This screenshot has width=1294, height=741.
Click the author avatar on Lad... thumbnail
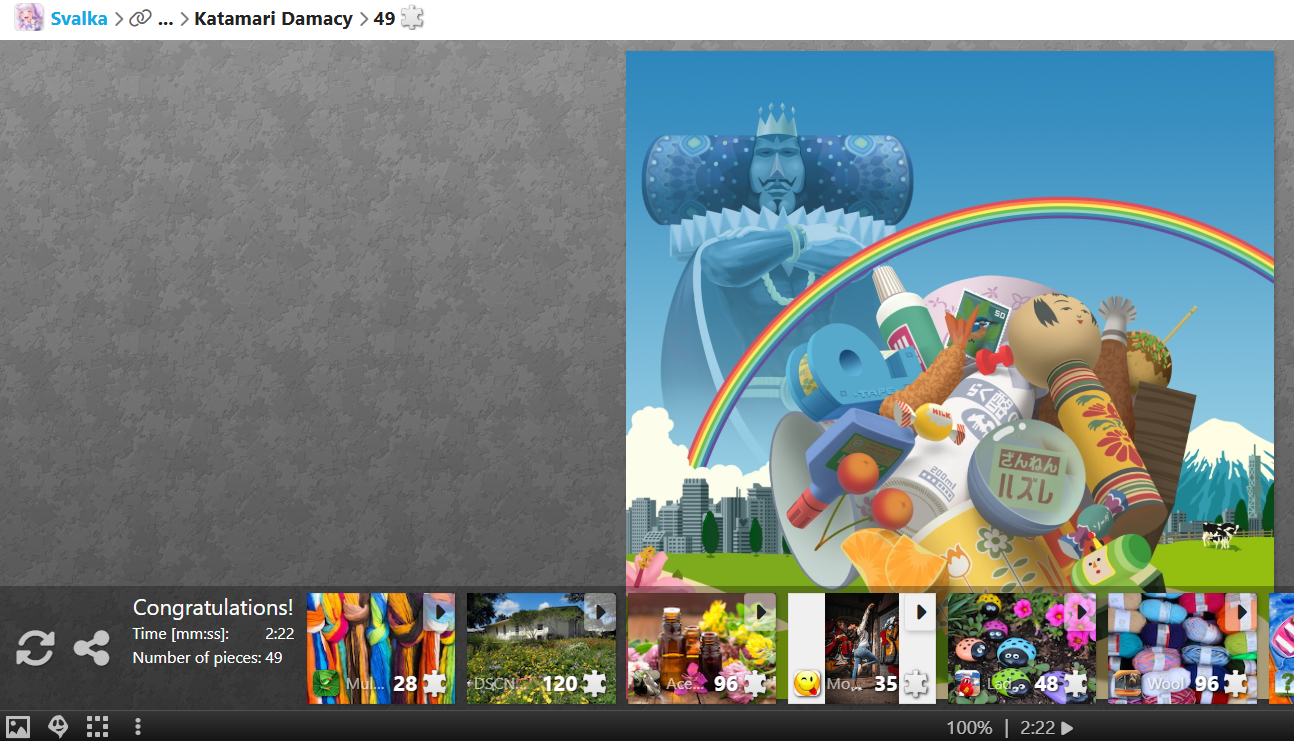point(967,684)
